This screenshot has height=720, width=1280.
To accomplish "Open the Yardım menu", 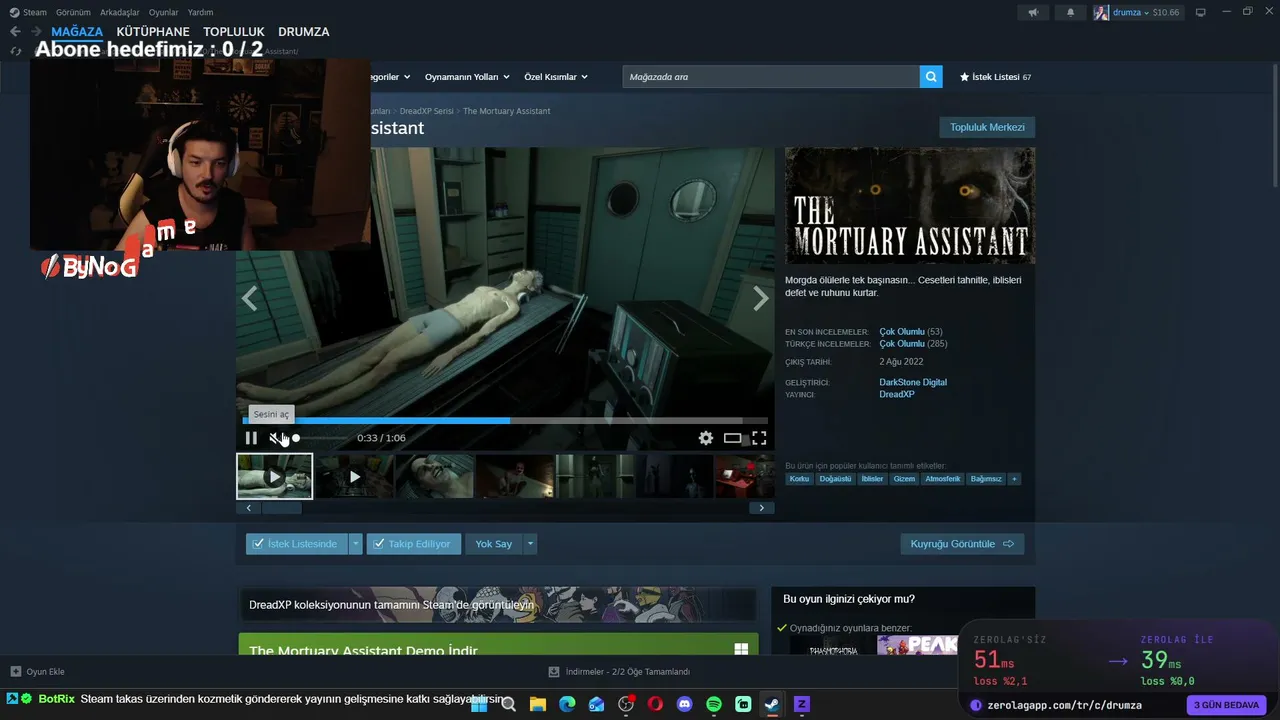I will coord(200,12).
